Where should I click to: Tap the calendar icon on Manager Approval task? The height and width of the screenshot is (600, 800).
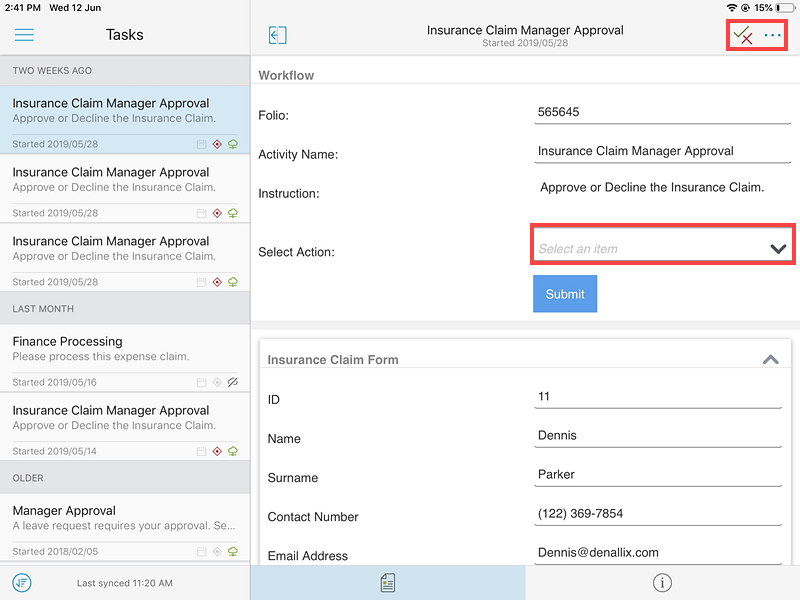click(202, 552)
